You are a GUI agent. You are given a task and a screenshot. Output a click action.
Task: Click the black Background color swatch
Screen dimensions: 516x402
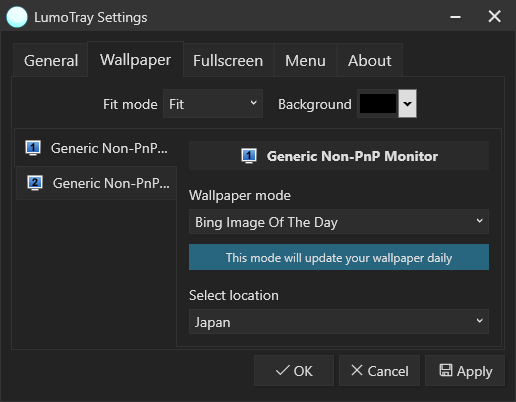click(x=378, y=104)
